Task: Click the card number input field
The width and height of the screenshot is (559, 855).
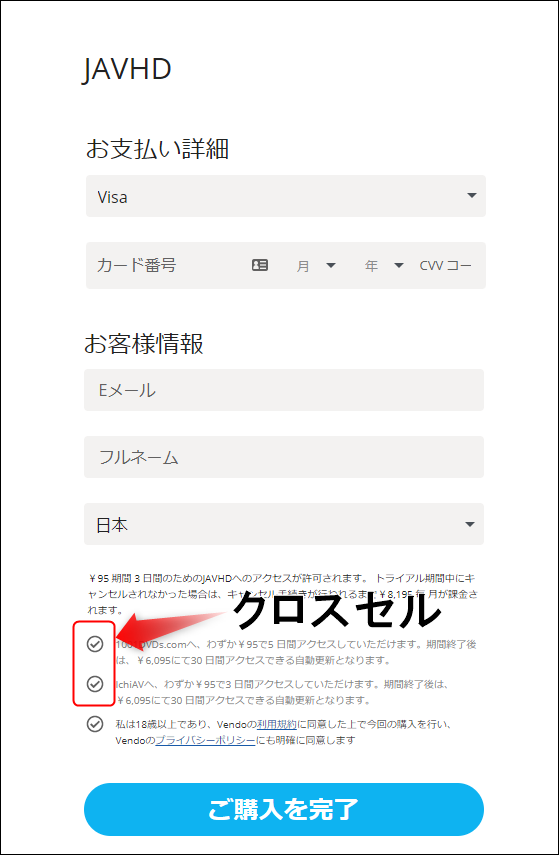Action: coord(166,266)
